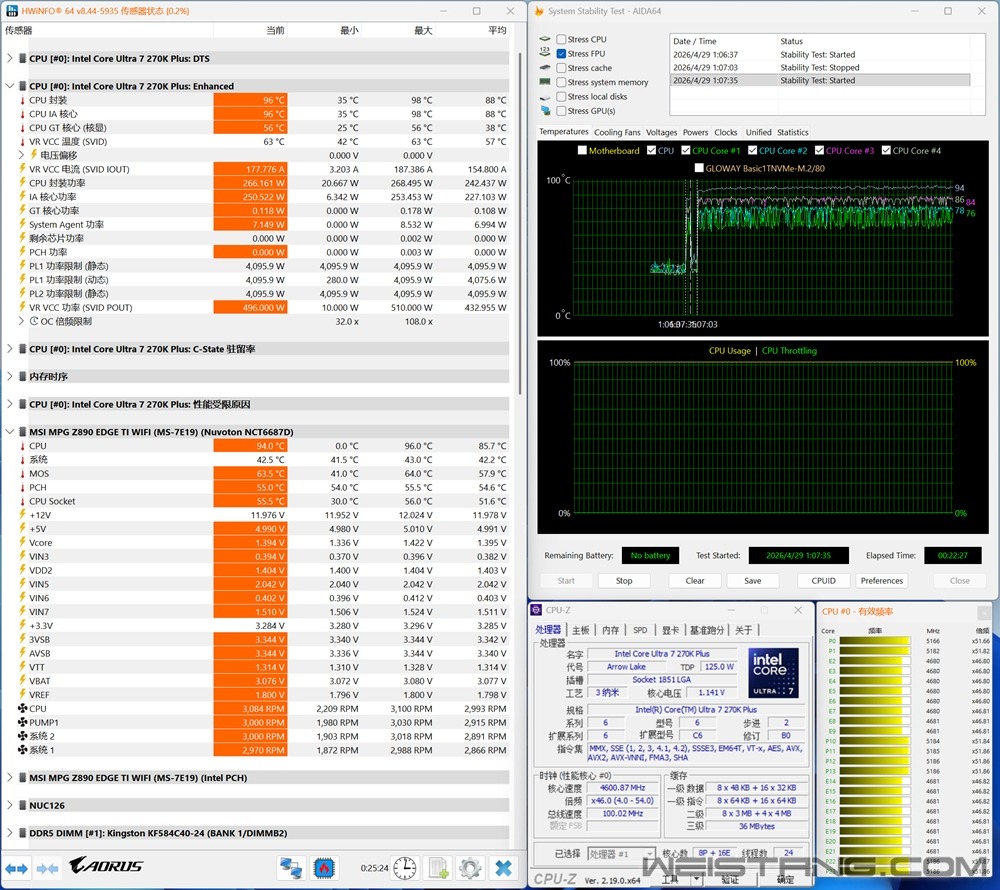Click HWiNFO clock reset timer icon
The height and width of the screenshot is (890, 1000).
pyautogui.click(x=405, y=868)
